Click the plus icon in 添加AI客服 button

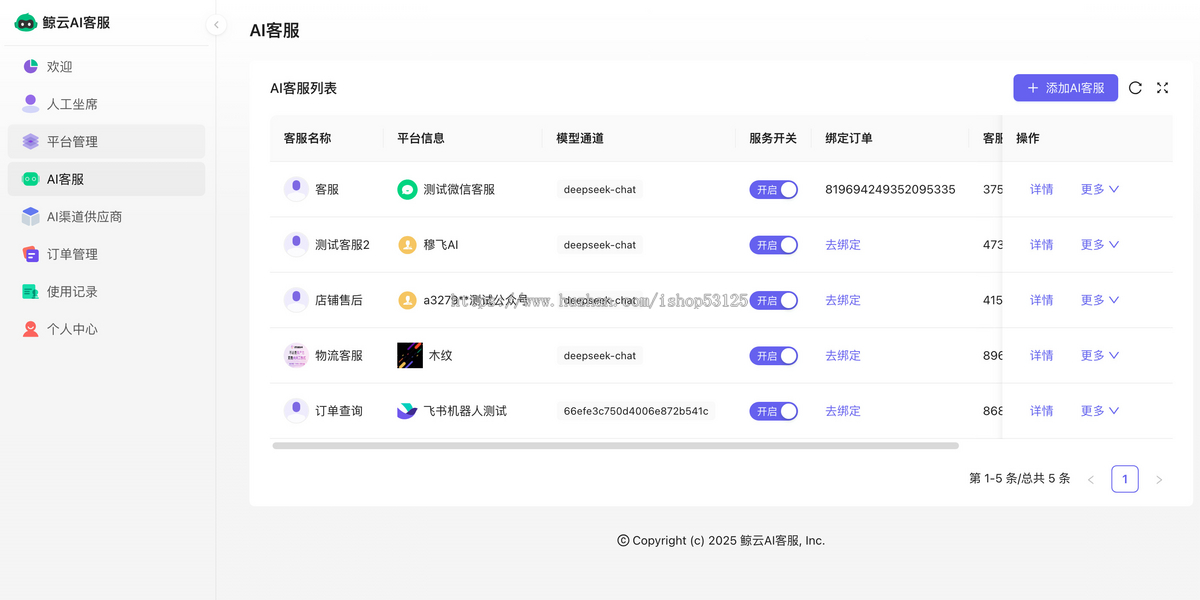(x=1033, y=88)
